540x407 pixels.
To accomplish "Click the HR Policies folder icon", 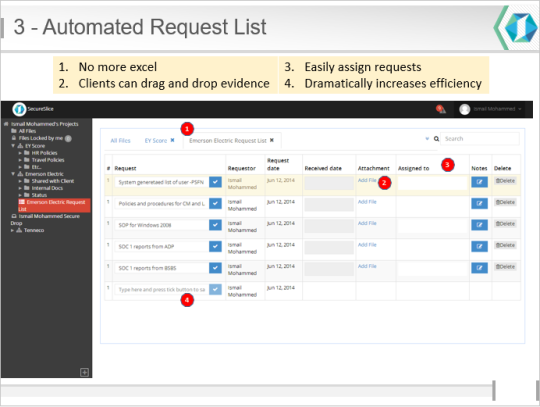I will tap(27, 153).
